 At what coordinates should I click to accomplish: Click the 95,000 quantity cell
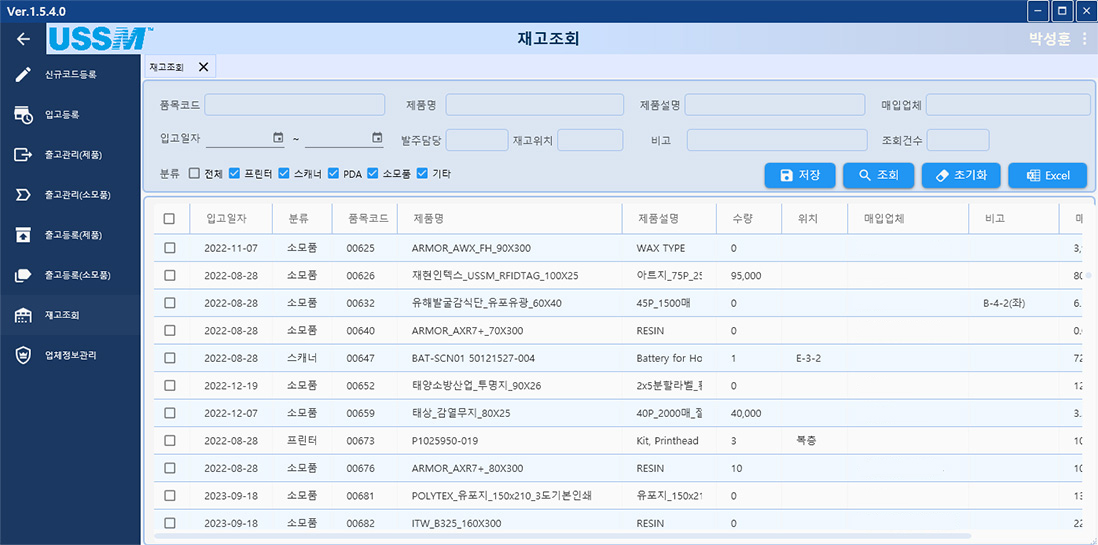pyautogui.click(x=746, y=275)
